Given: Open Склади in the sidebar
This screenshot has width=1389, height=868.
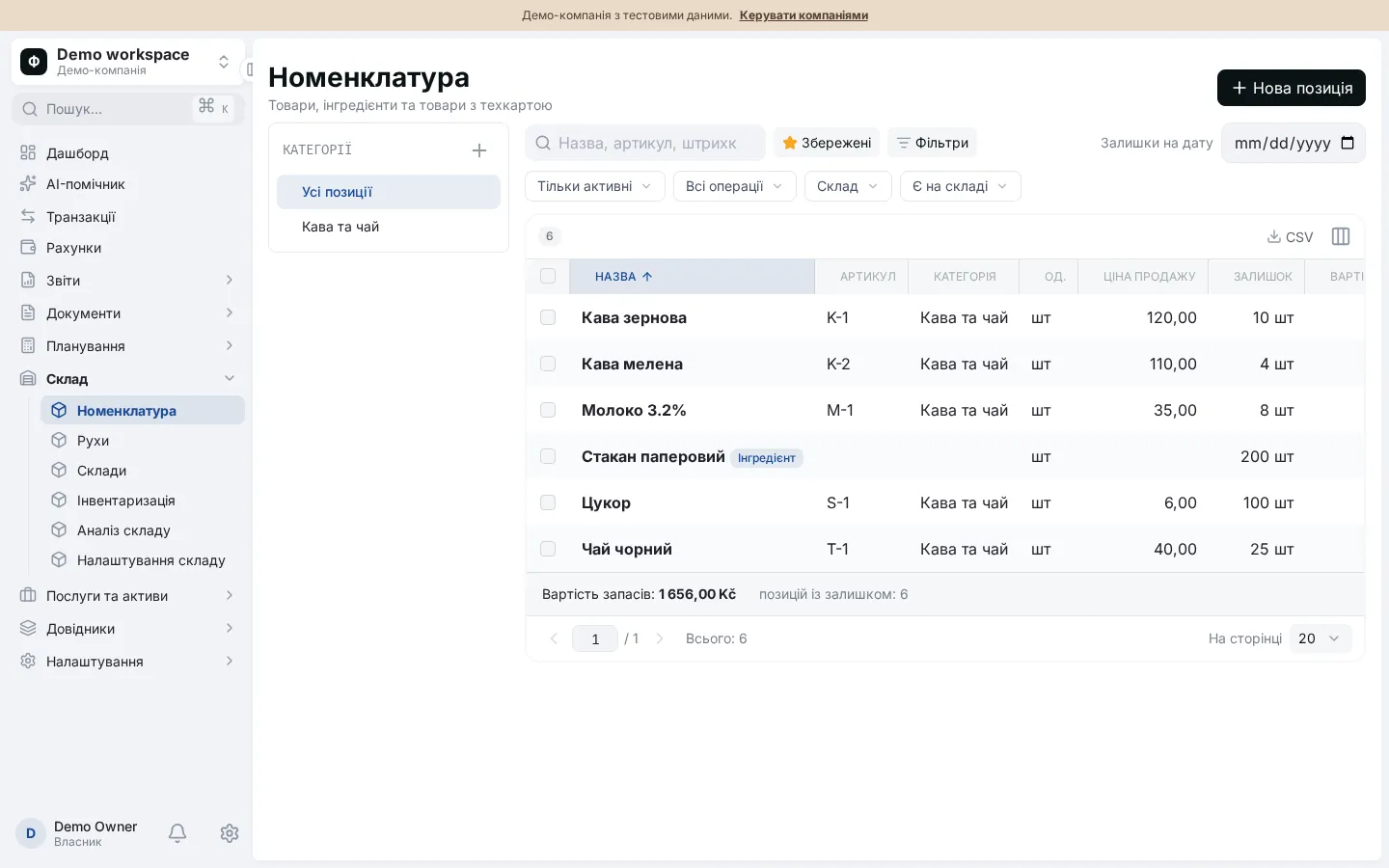Looking at the screenshot, I should tap(143, 471).
